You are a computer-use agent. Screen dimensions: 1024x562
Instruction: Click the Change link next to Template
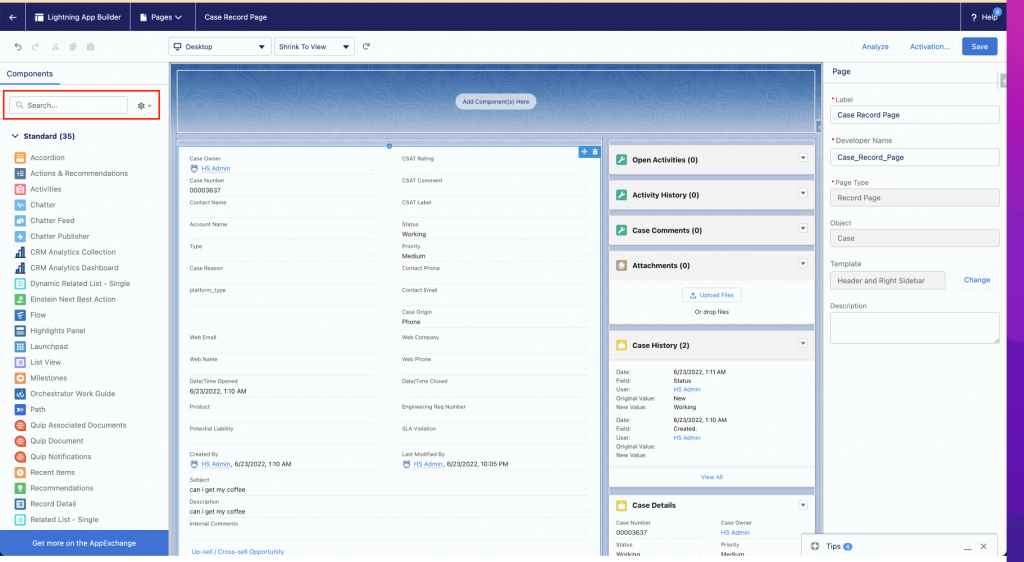976,280
